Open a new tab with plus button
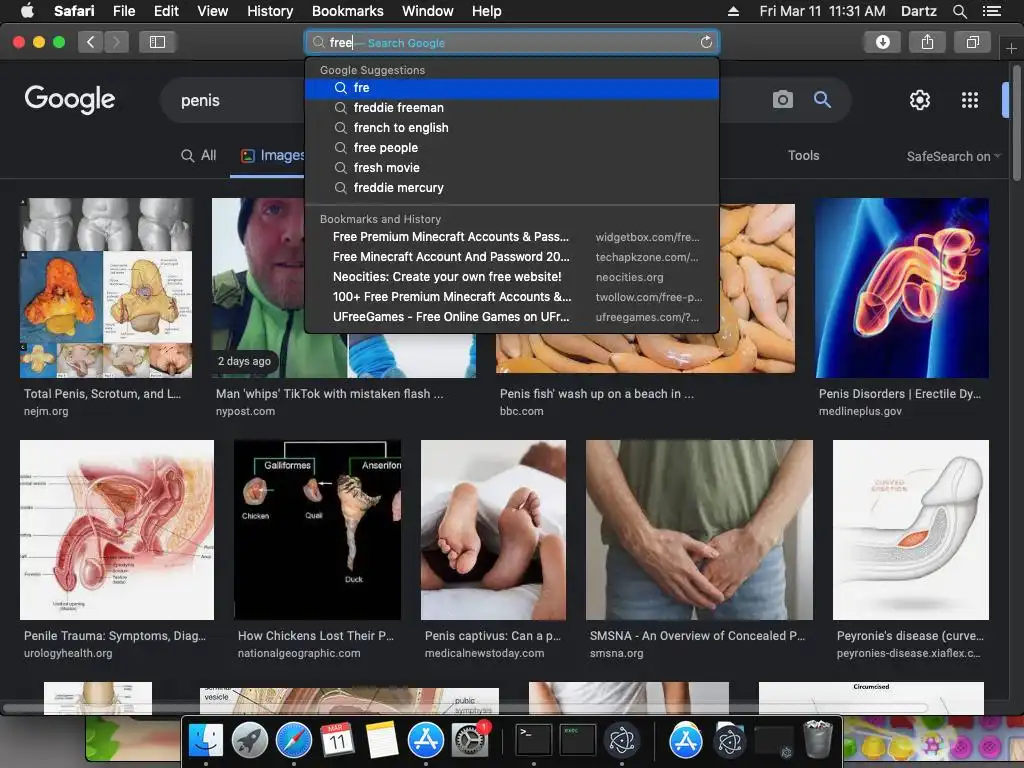 click(x=1011, y=48)
